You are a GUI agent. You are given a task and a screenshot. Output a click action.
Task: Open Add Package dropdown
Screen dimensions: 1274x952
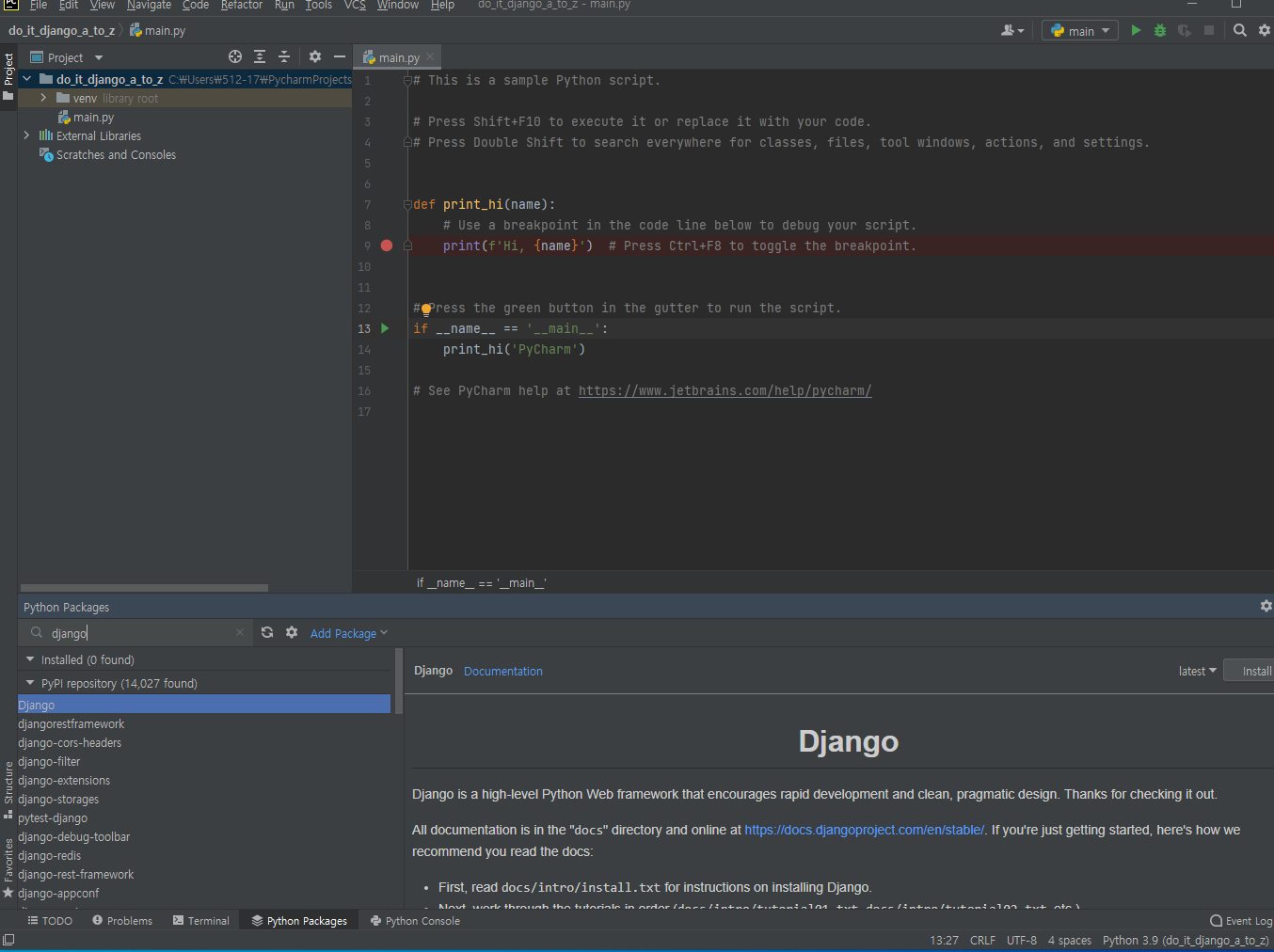tap(349, 633)
